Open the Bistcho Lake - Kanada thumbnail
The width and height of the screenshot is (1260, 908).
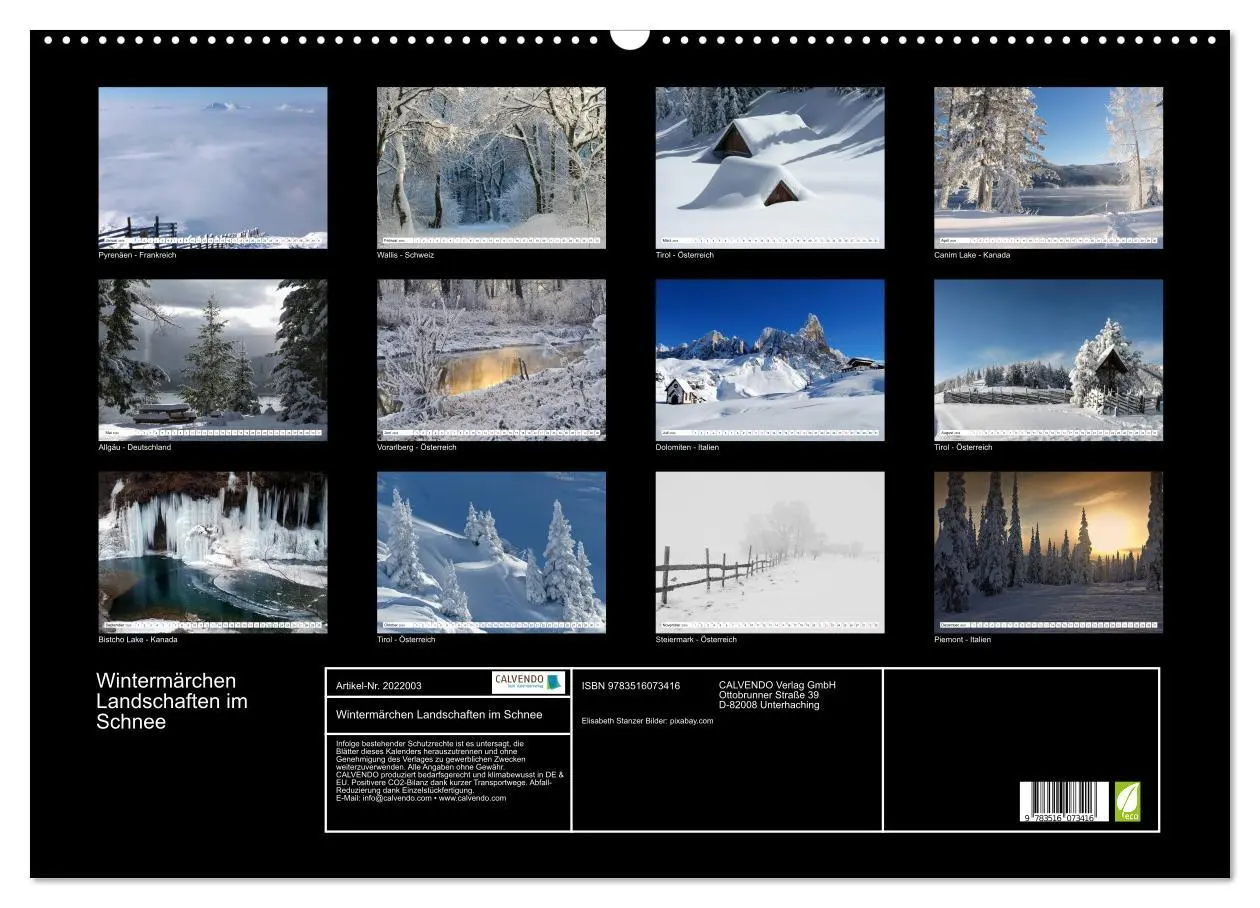(213, 550)
